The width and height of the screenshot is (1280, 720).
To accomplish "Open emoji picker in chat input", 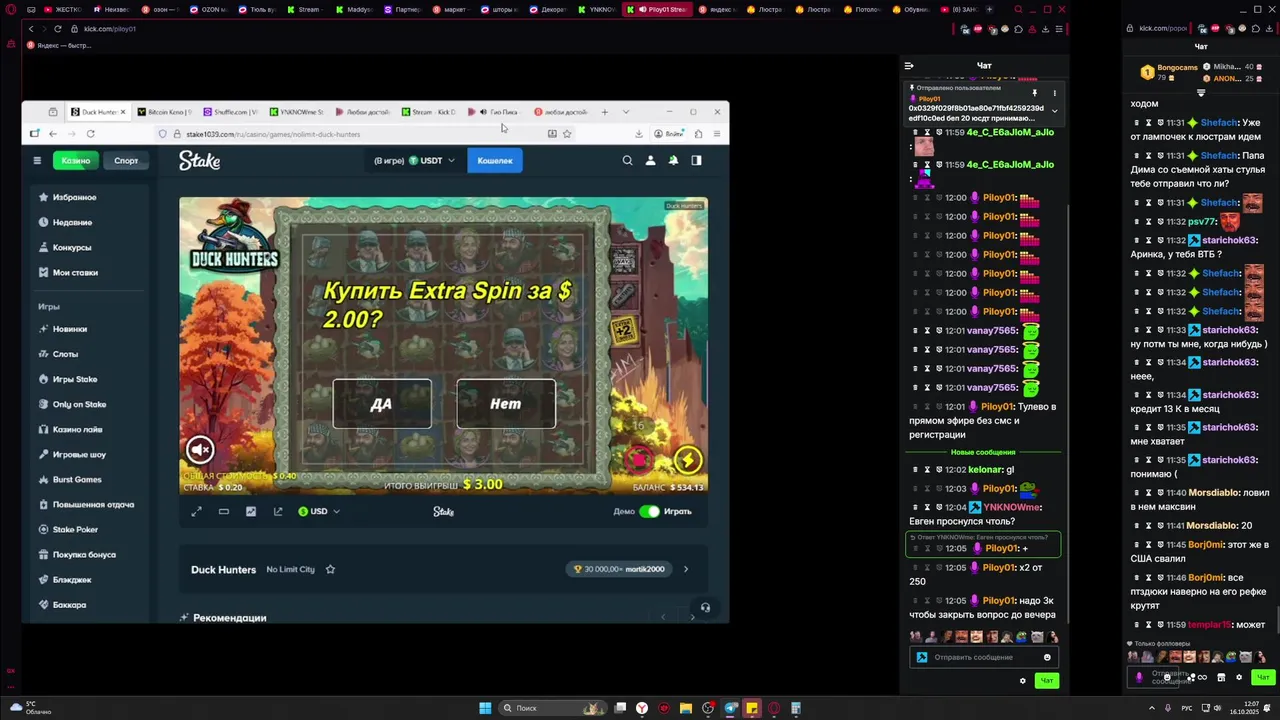I will pos(1047,657).
